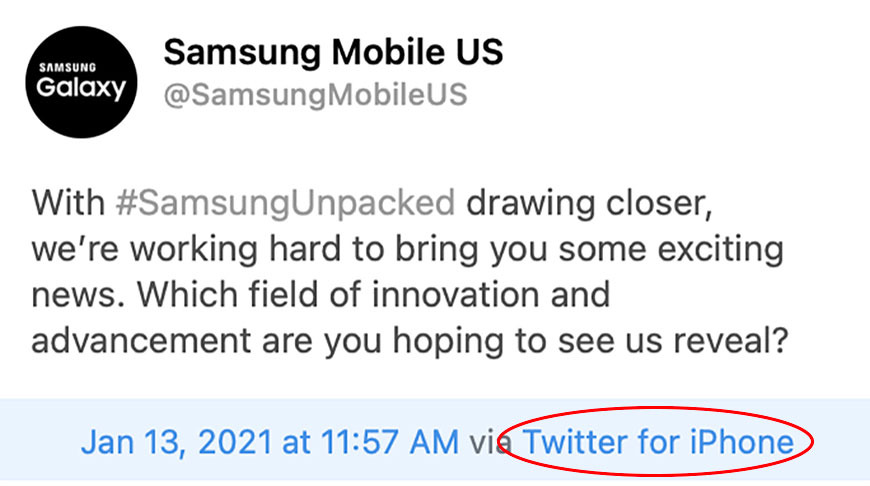Click the line ending 'see us reveal?'
This screenshot has width=870, height=486.
[411, 342]
